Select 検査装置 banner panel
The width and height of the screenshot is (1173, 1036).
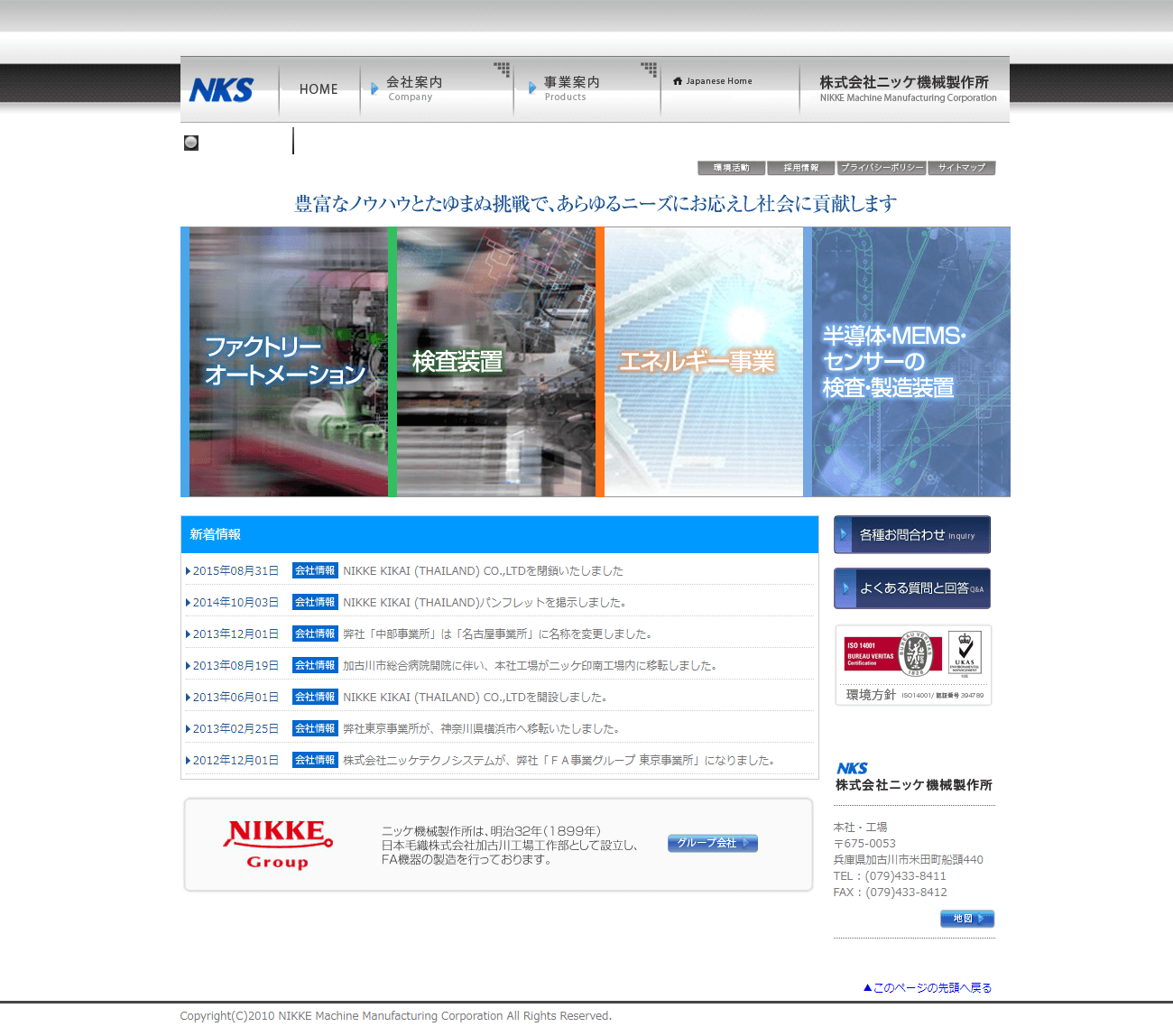click(492, 362)
